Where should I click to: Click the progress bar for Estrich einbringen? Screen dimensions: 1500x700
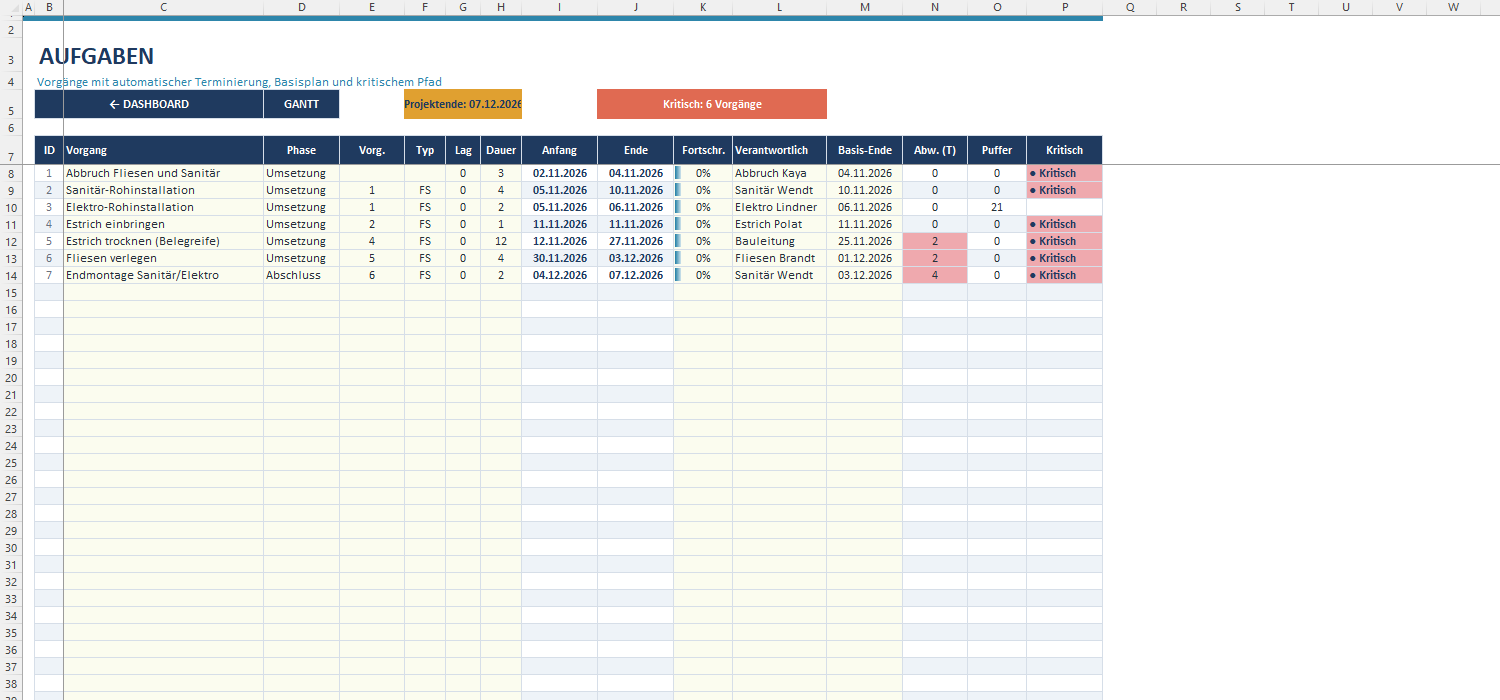703,224
